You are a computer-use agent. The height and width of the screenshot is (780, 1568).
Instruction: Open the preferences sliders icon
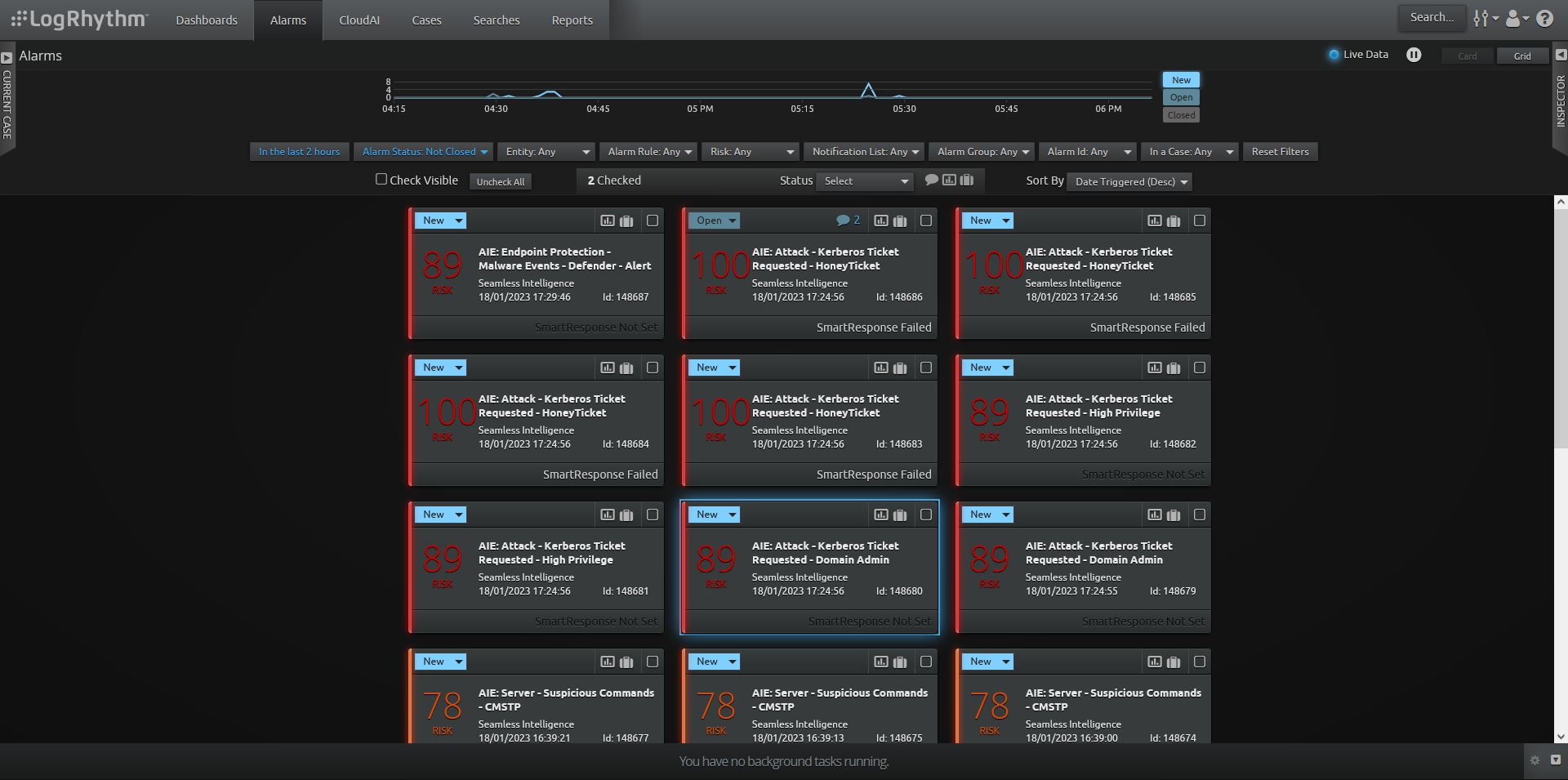pyautogui.click(x=1482, y=18)
